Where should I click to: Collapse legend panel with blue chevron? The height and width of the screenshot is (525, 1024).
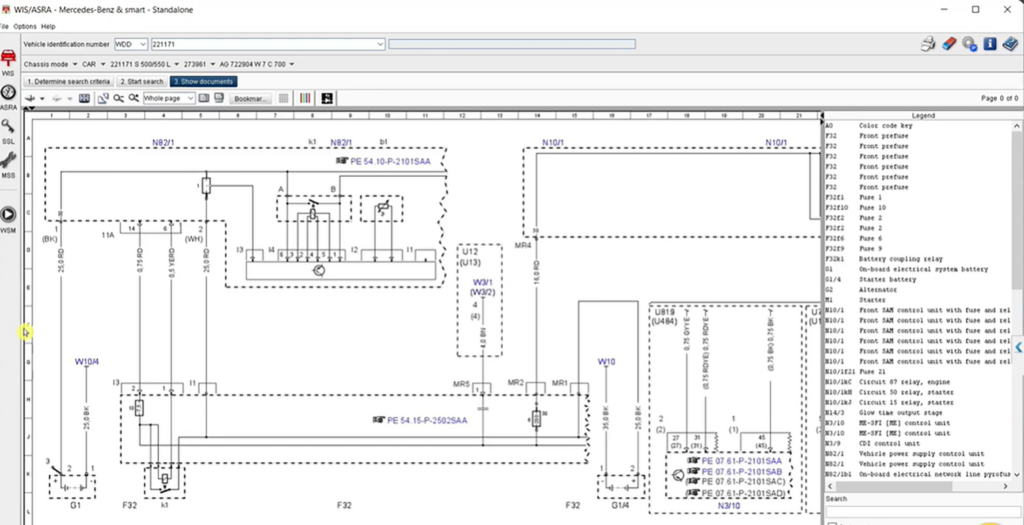tap(1018, 346)
